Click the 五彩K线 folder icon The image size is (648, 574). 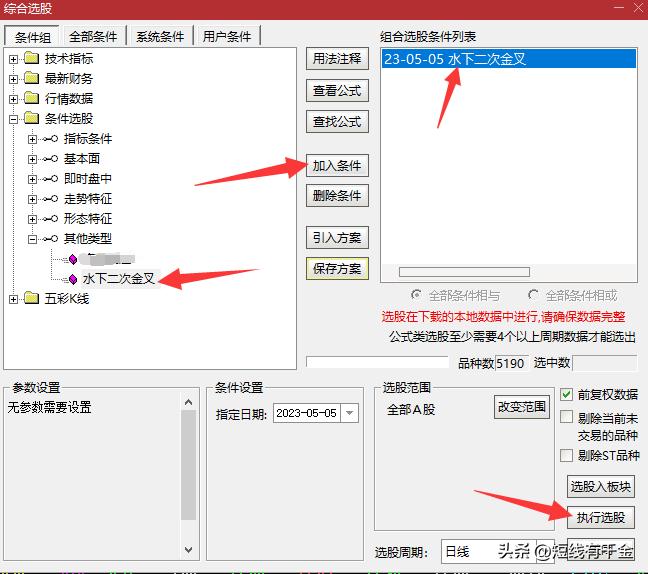[x=31, y=298]
